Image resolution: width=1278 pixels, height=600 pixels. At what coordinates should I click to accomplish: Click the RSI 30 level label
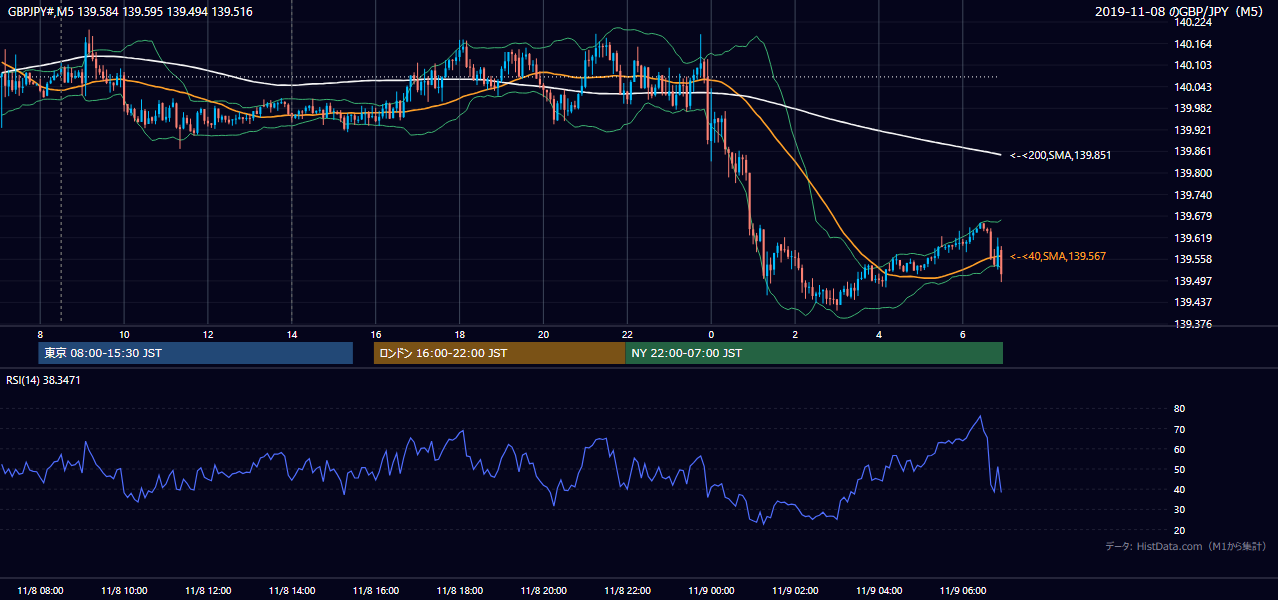point(1179,511)
